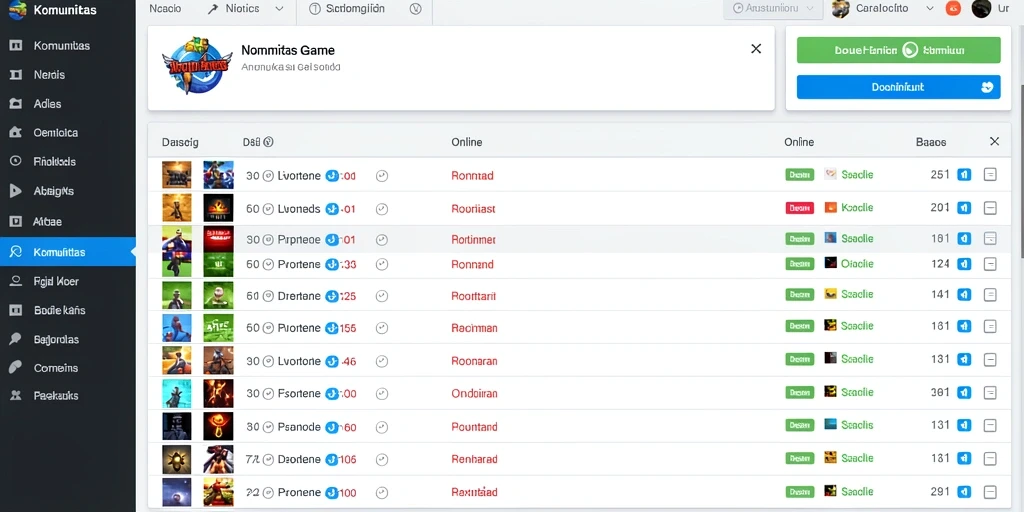The image size is (1024, 512).
Task: Click Kɑɑclie label in row 201
Action: [857, 207]
